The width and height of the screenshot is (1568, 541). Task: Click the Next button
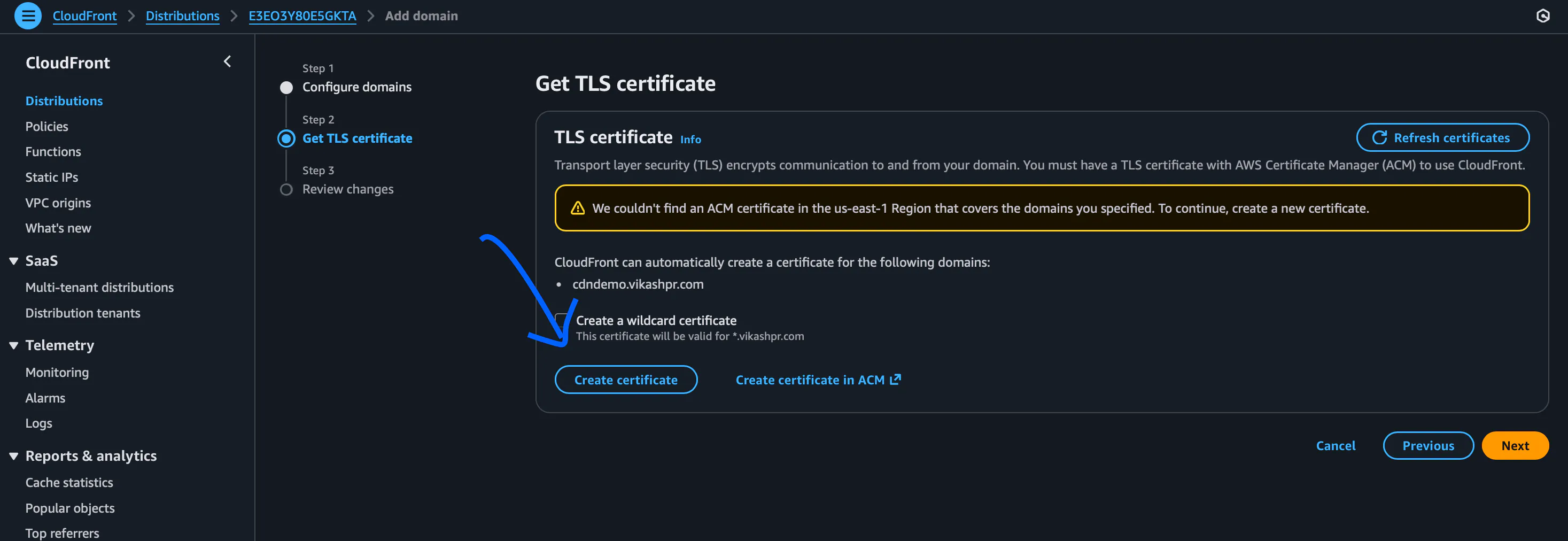(x=1515, y=445)
